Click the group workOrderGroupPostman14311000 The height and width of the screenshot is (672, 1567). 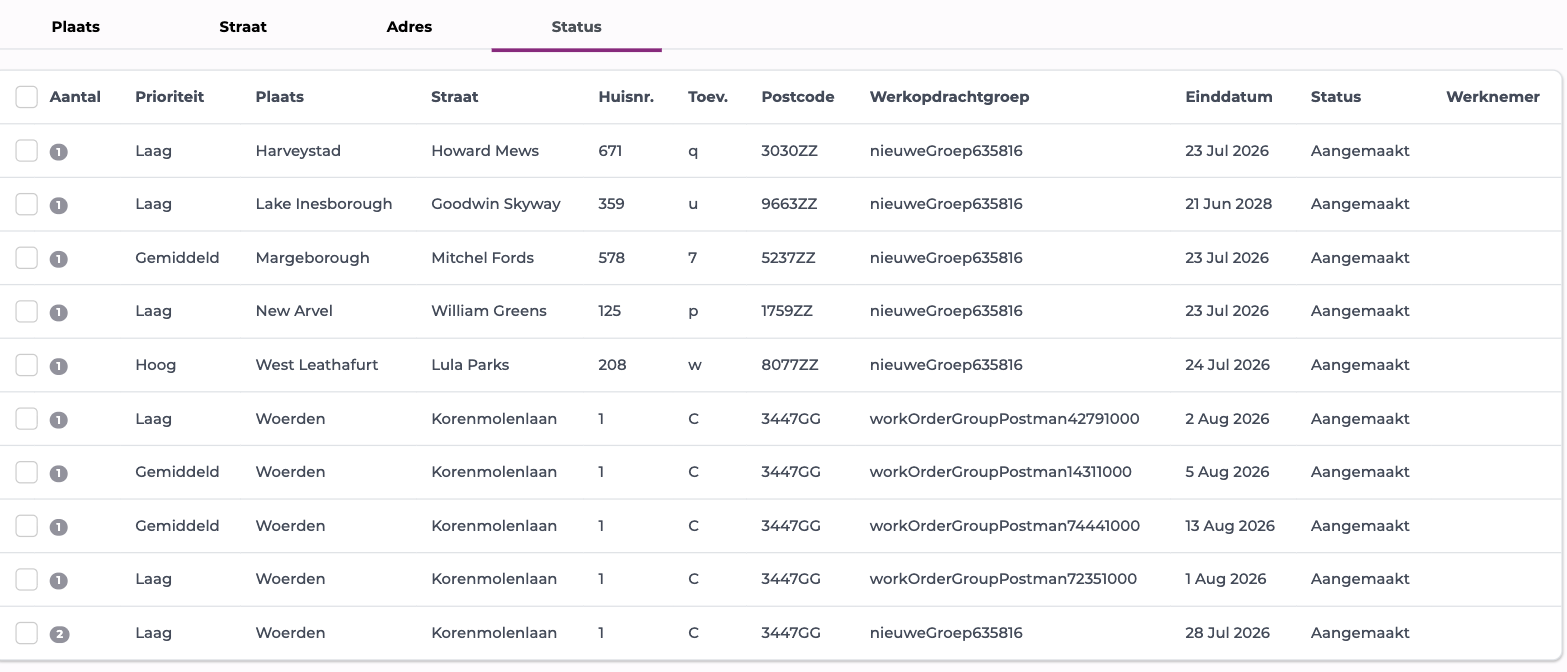(x=1000, y=472)
